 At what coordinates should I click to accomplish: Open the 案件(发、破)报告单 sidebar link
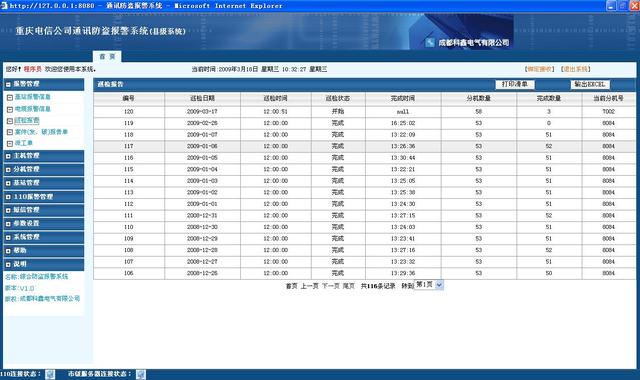[x=41, y=132]
